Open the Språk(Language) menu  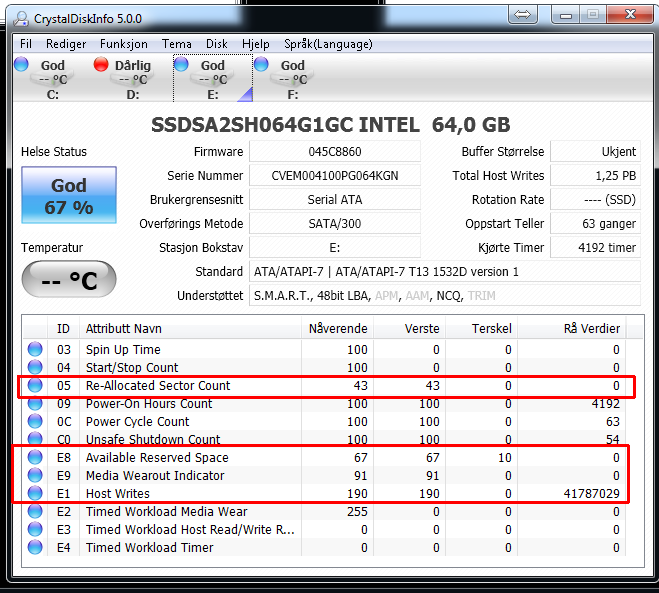click(328, 44)
